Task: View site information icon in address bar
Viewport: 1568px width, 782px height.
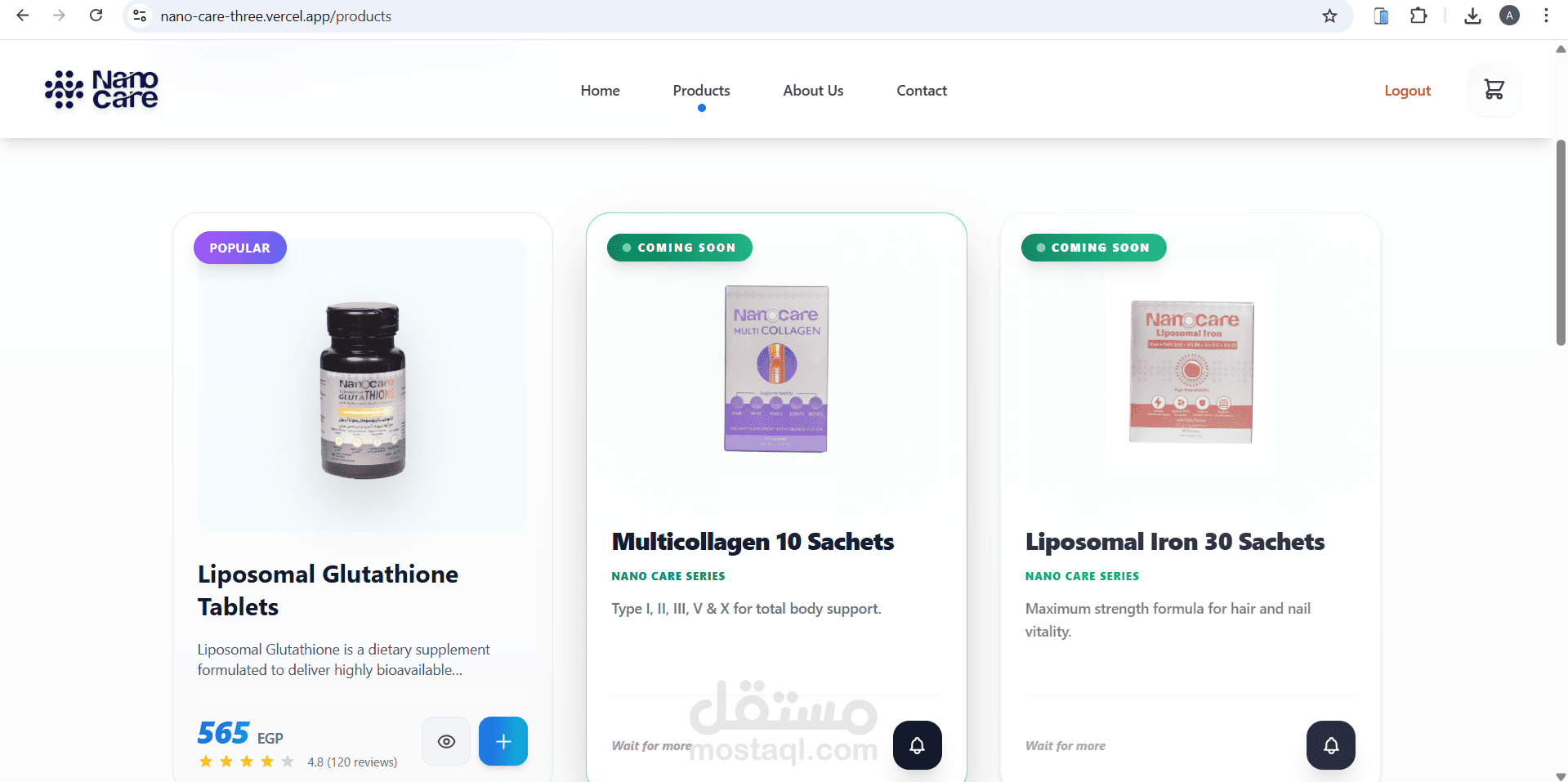Action: coord(140,16)
